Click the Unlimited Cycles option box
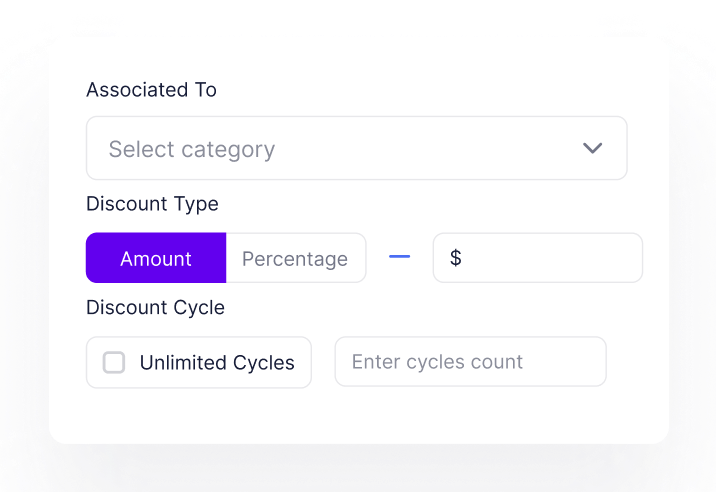This screenshot has height=492, width=716. [x=198, y=362]
